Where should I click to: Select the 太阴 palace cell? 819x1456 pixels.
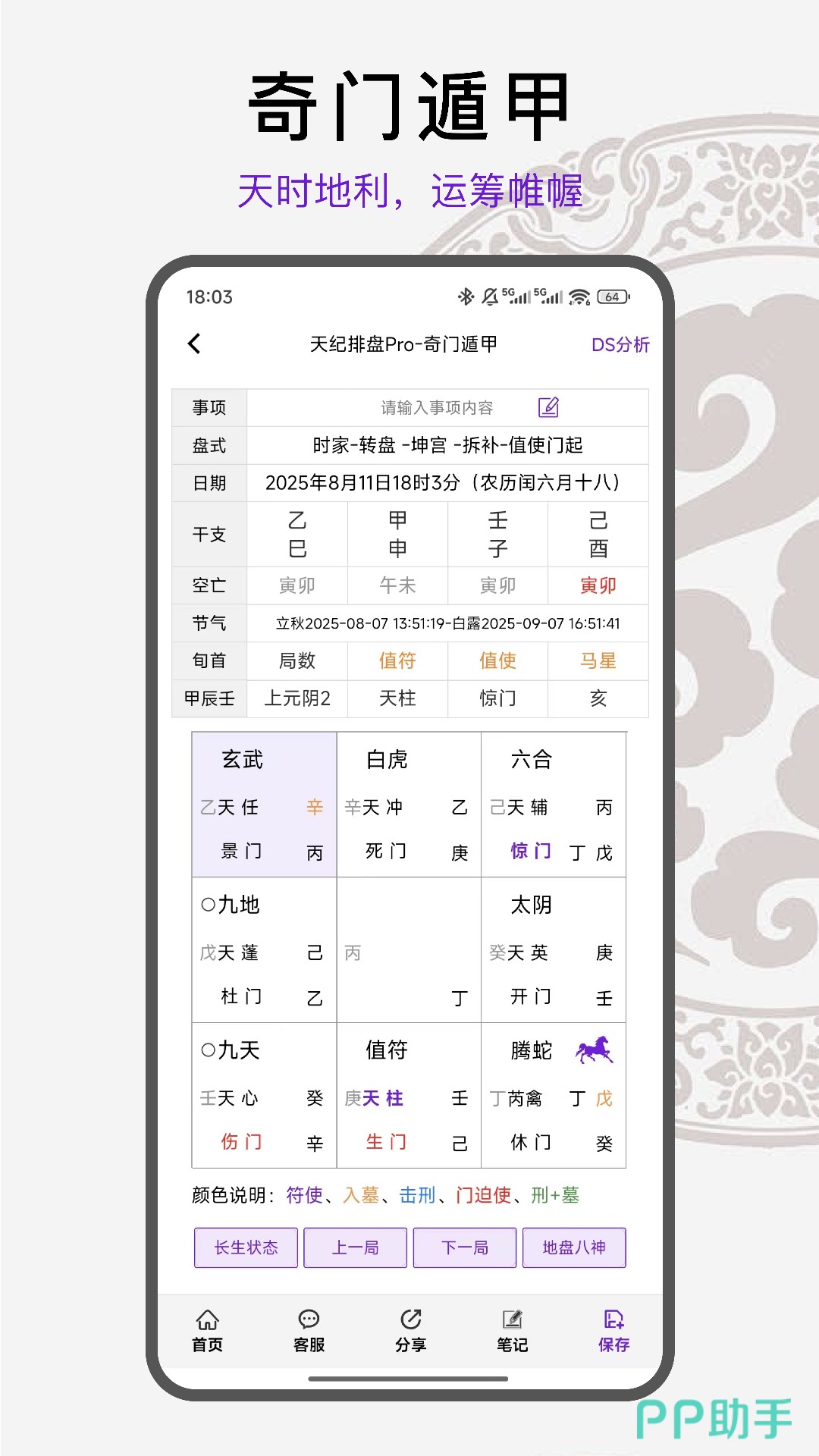click(554, 950)
